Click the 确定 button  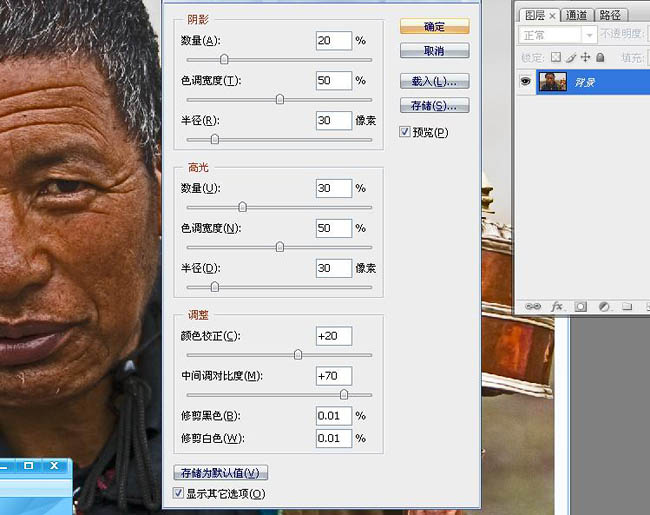(434, 27)
